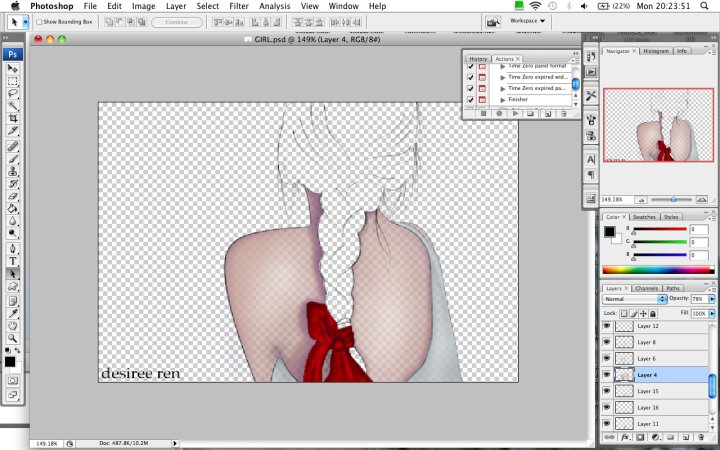Select the History Brush tool

[12, 184]
